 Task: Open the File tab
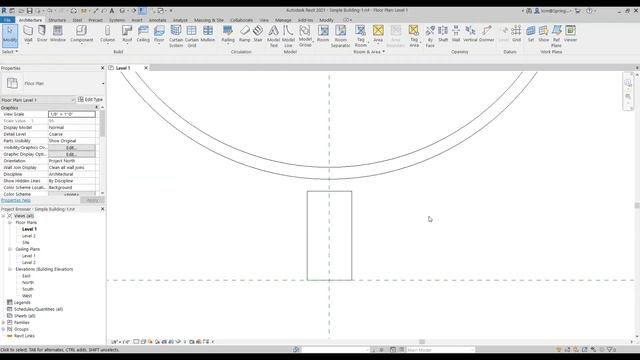[7, 20]
